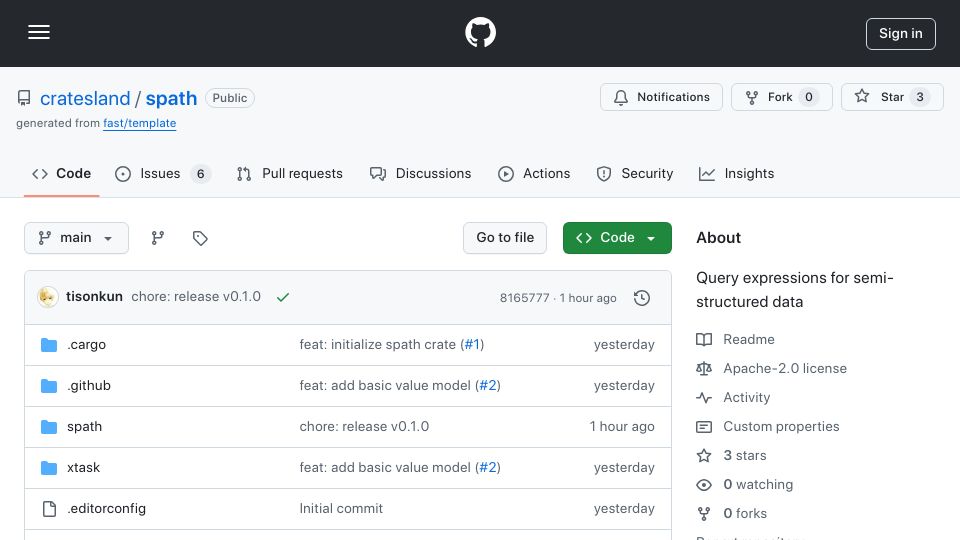The height and width of the screenshot is (540, 960).
Task: View branches via branch icon
Action: (x=158, y=238)
